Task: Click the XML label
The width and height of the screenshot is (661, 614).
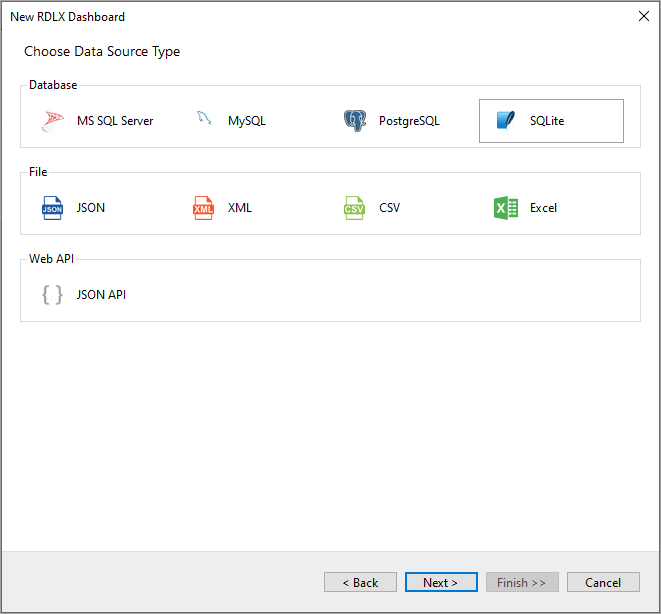Action: click(x=239, y=208)
